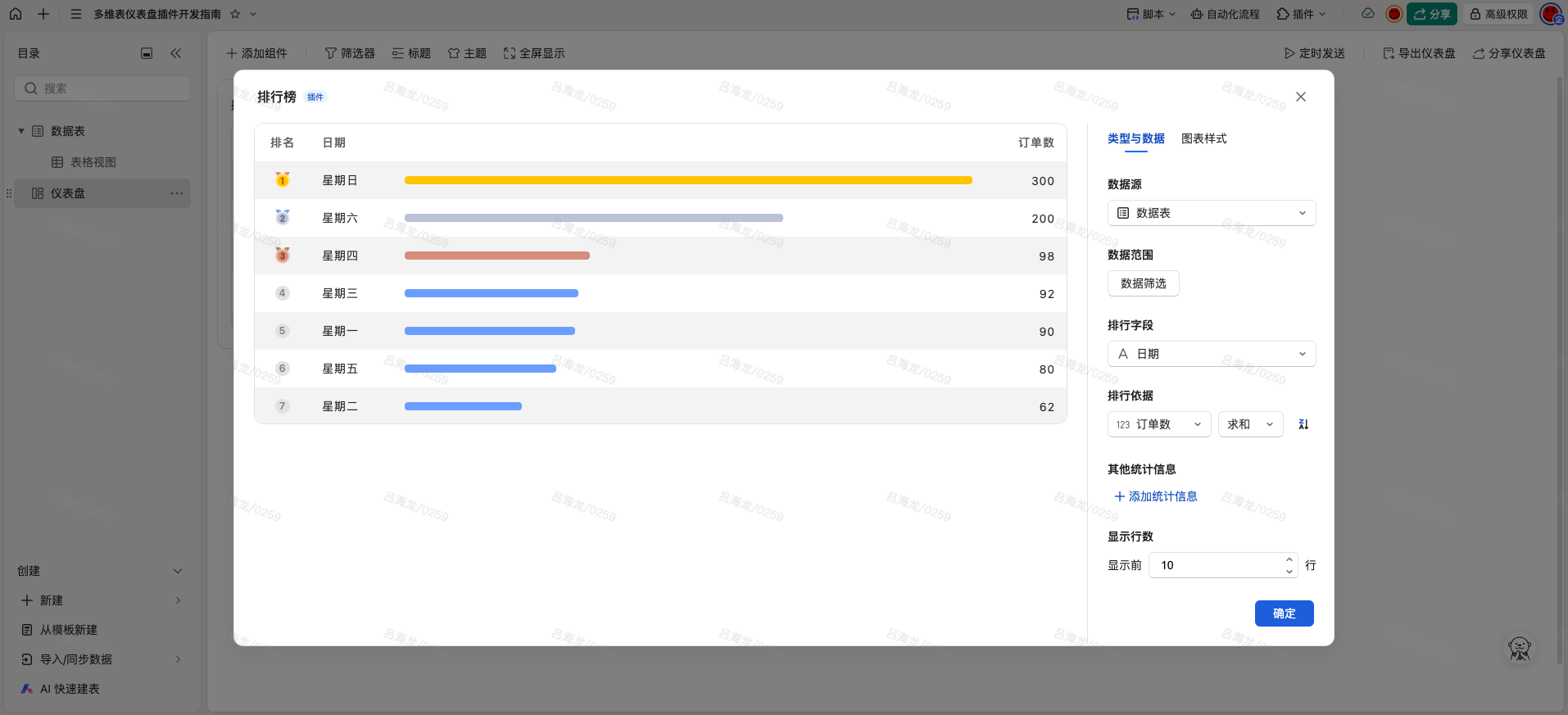Click the sidebar 搜索 input field
Image resolution: width=1568 pixels, height=715 pixels.
pyautogui.click(x=102, y=88)
